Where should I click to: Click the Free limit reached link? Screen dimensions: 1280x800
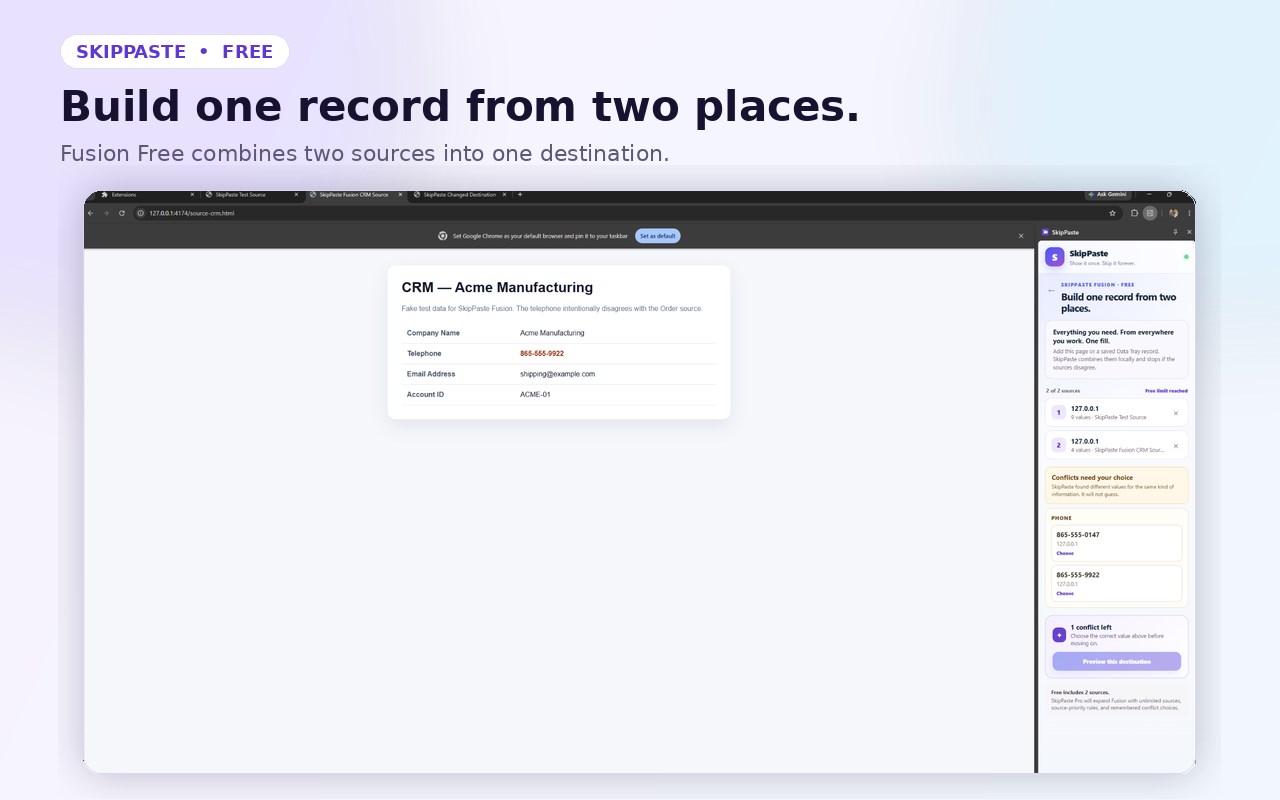(1166, 391)
